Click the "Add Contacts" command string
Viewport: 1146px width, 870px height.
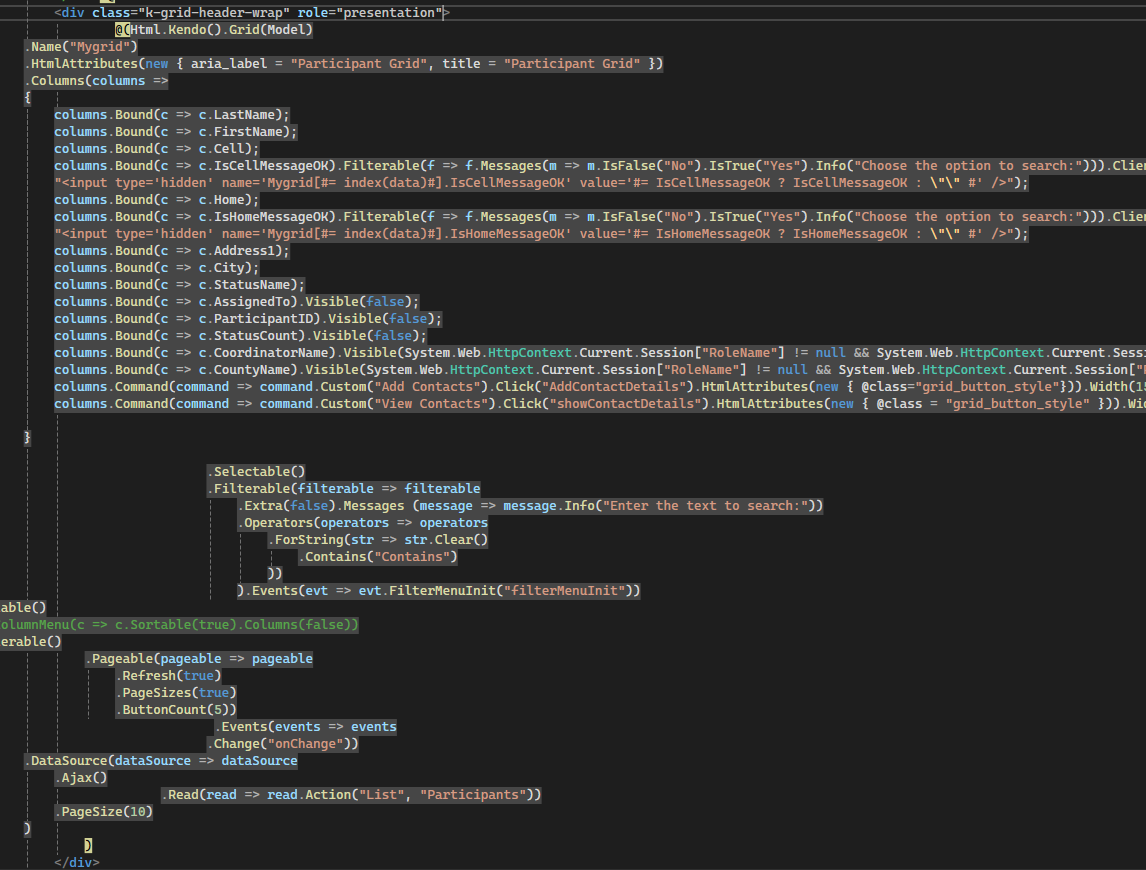pyautogui.click(x=434, y=386)
